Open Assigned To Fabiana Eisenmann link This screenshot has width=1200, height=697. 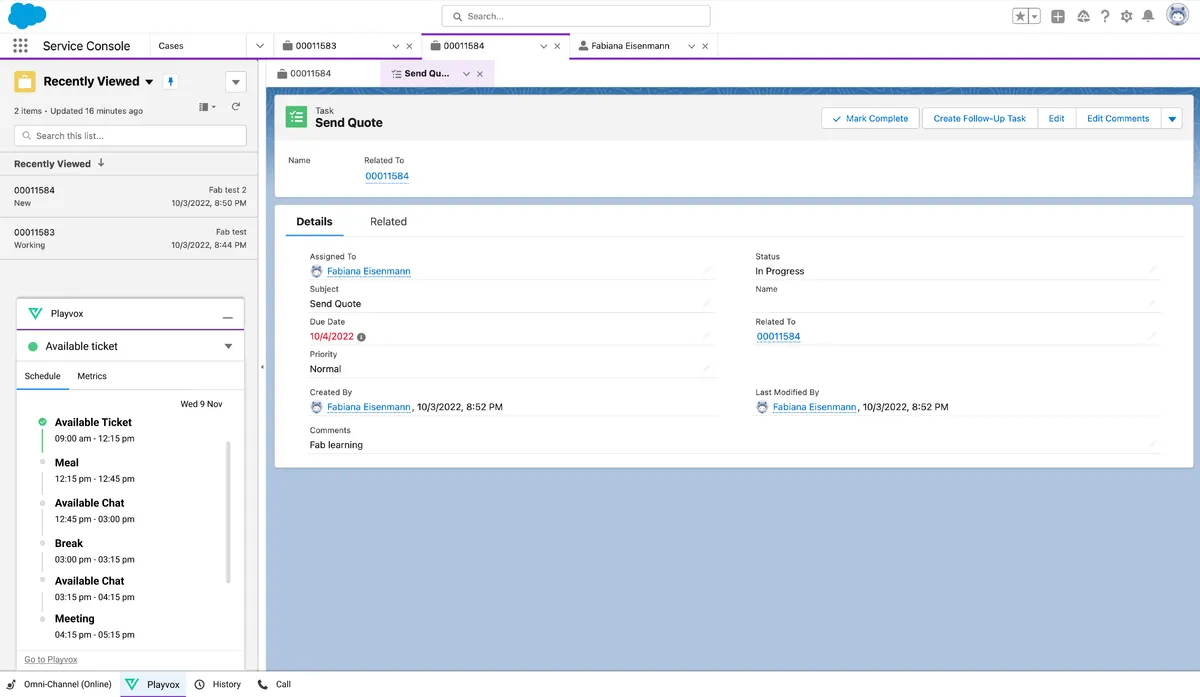pos(369,271)
